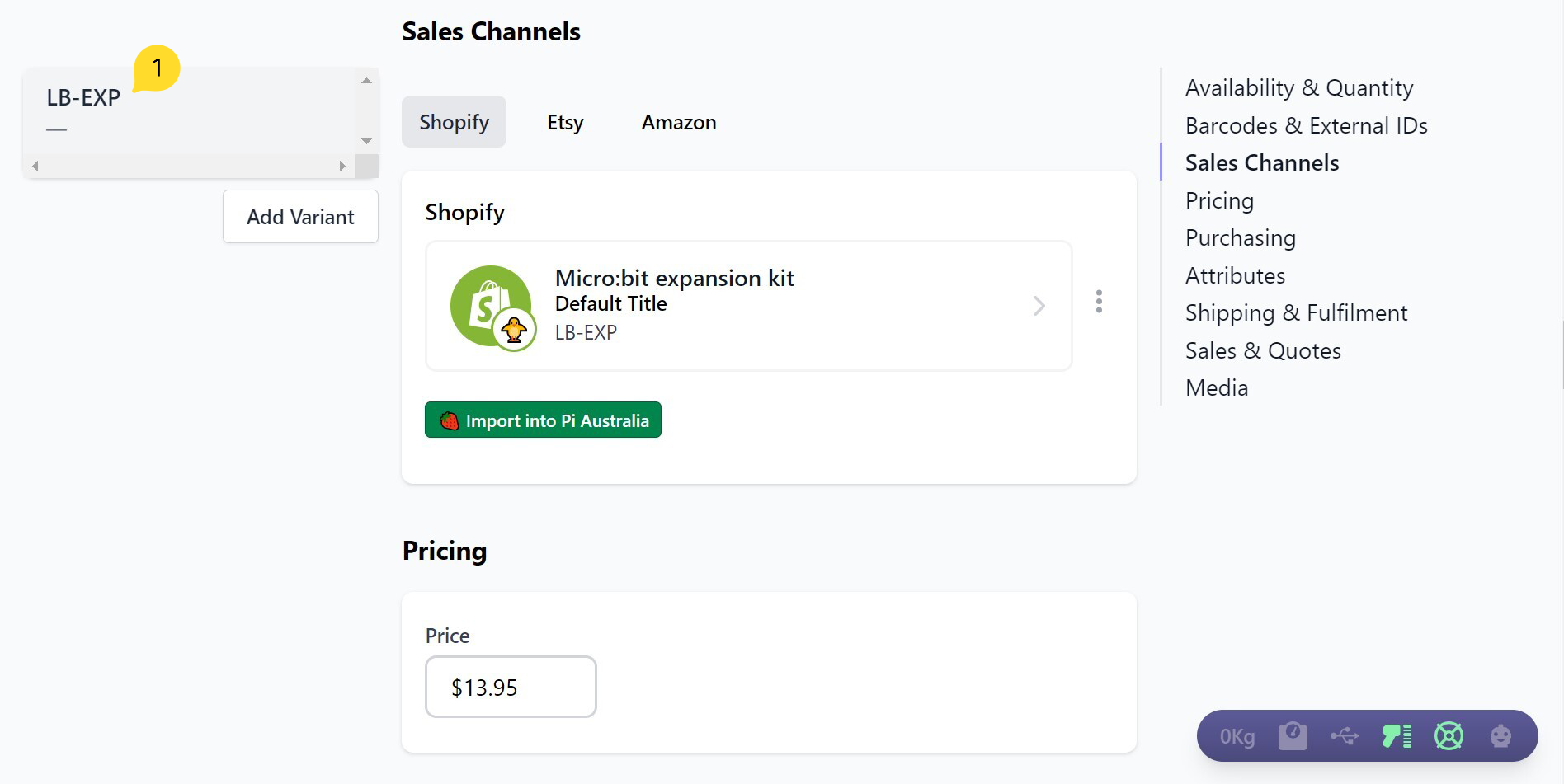Click the Shopify logo on listing card
Screen dimensions: 1564x784
[491, 306]
